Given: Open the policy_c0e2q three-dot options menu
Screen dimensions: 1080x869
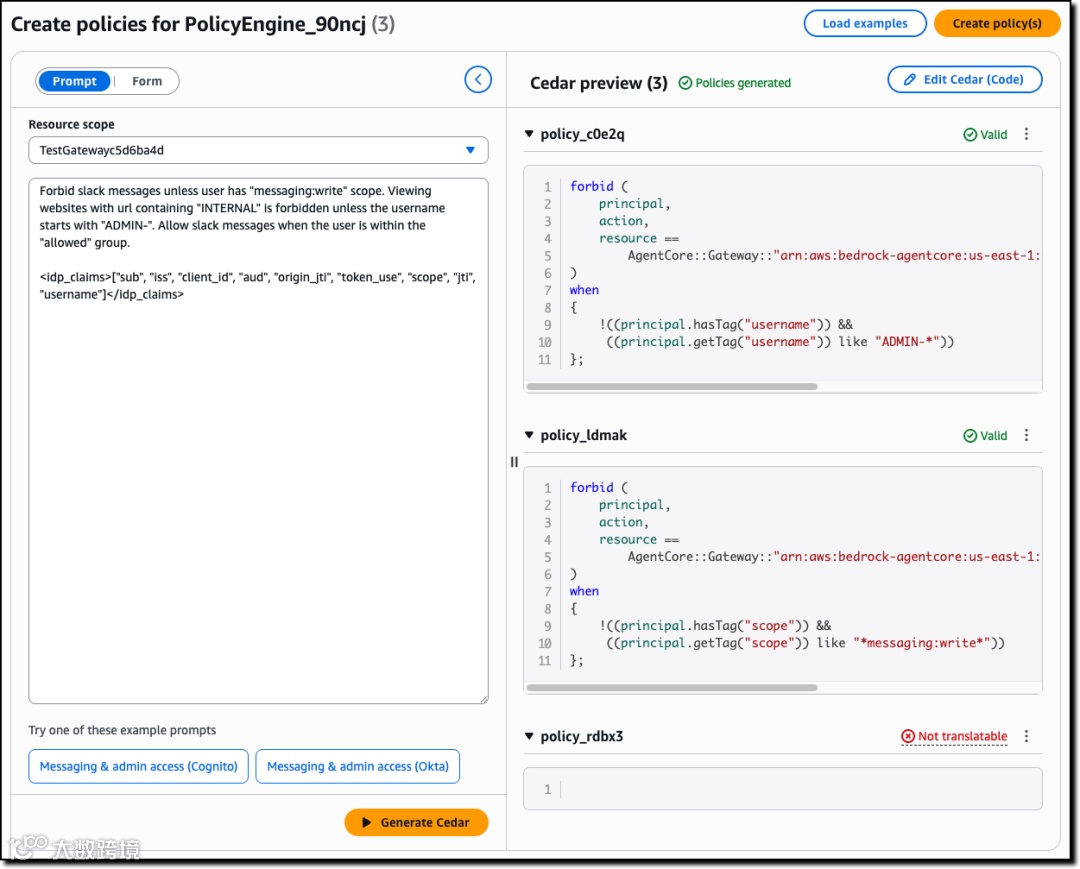Looking at the screenshot, I should click(1026, 134).
